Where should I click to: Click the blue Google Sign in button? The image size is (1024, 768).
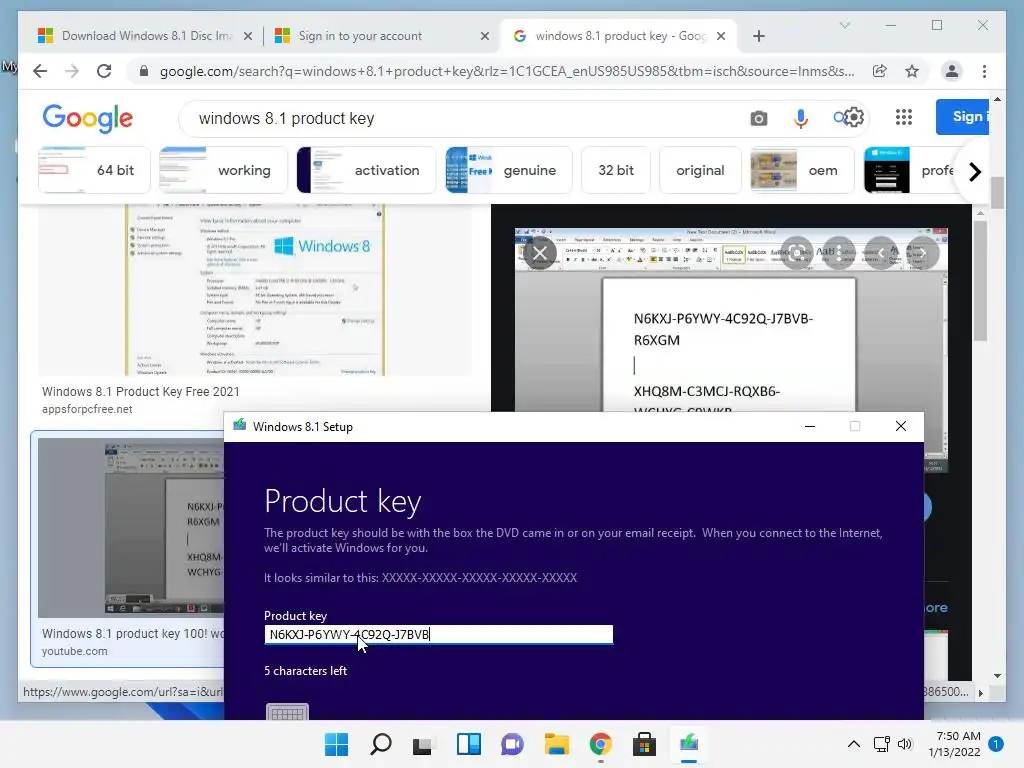pyautogui.click(x=963, y=117)
